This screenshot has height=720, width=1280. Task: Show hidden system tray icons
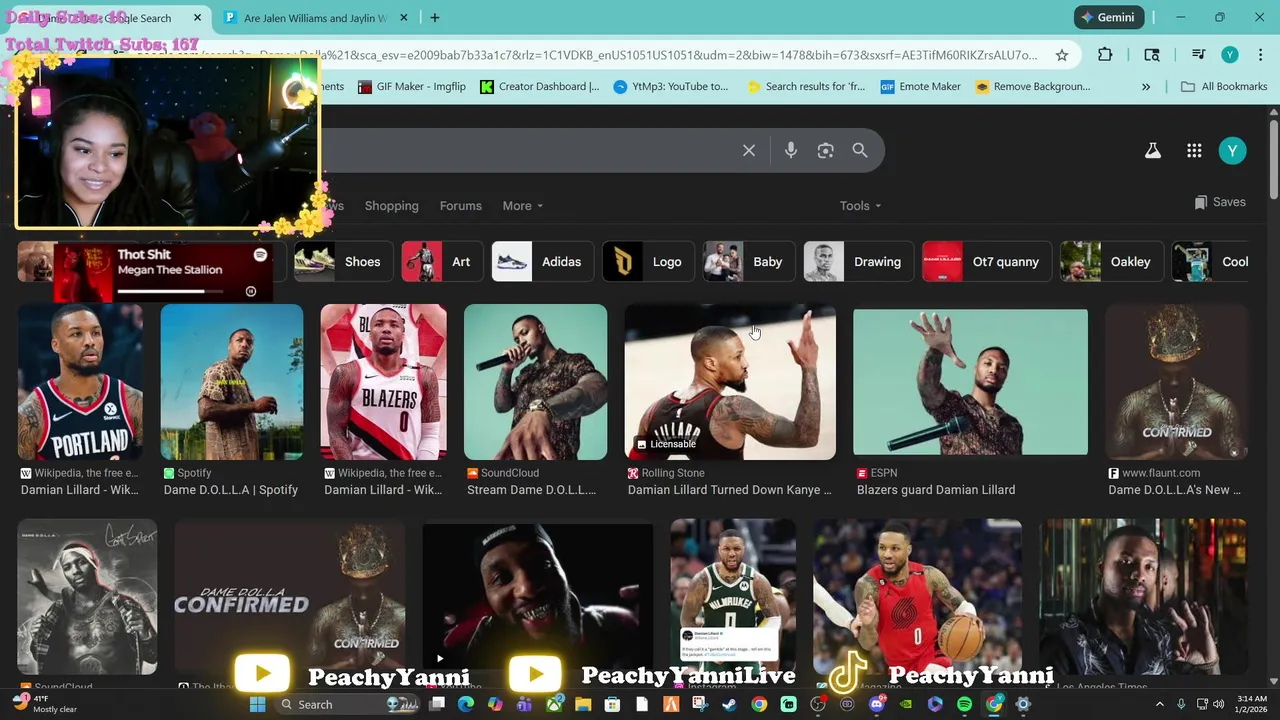[x=1160, y=704]
